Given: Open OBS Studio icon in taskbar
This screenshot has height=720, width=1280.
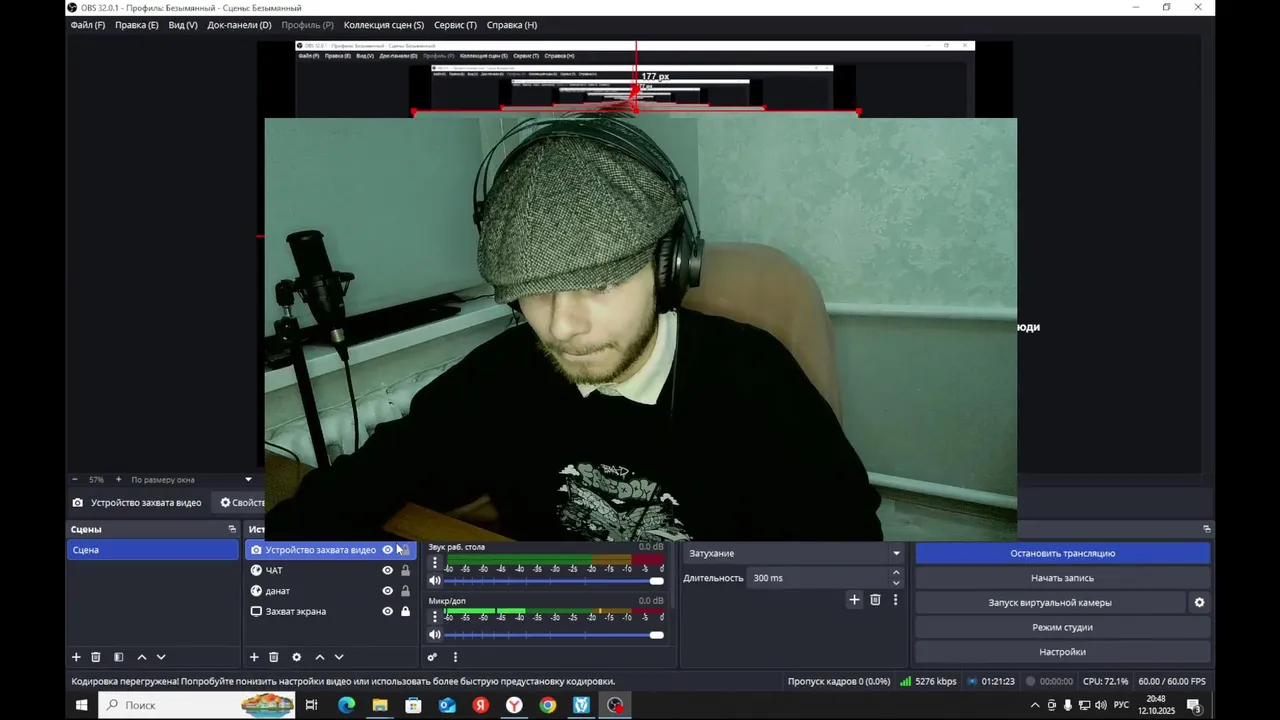Looking at the screenshot, I should [615, 705].
